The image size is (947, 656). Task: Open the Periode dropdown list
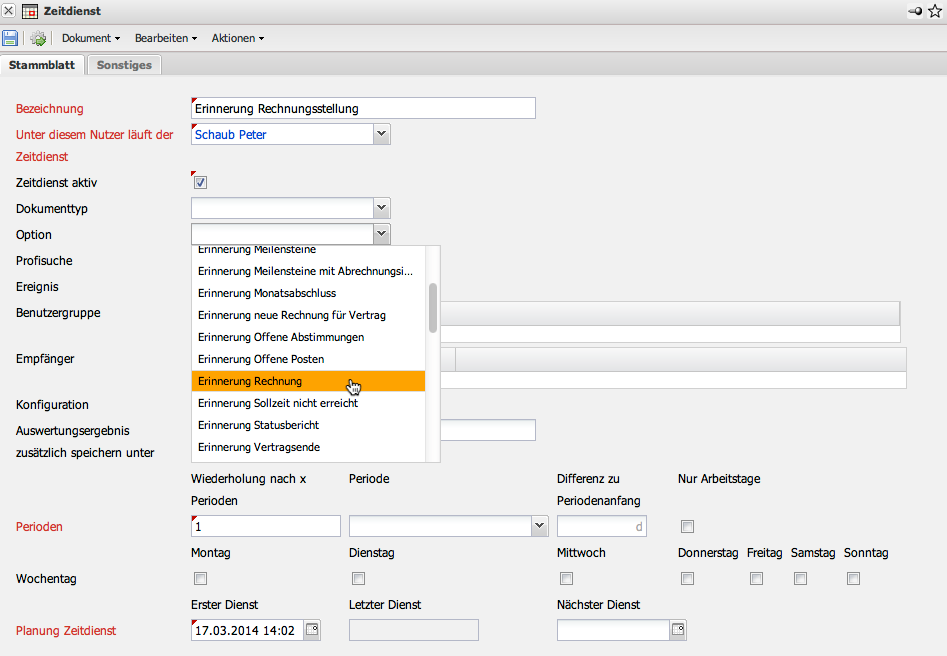coord(540,526)
